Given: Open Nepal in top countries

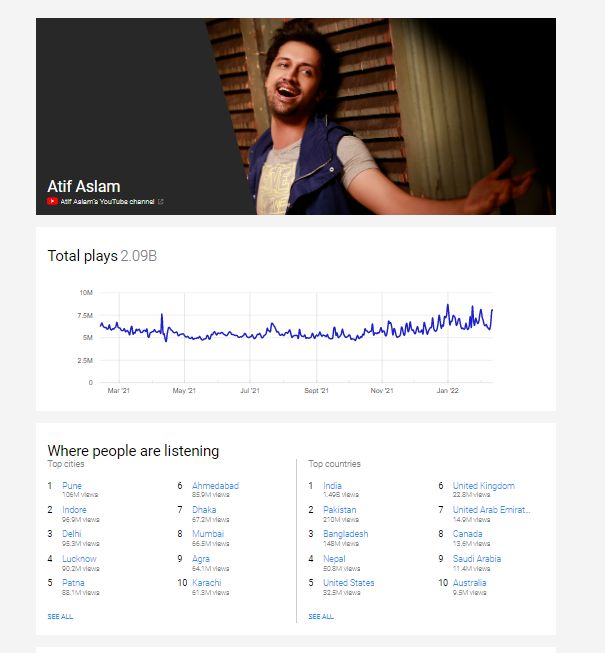Looking at the screenshot, I should 334,558.
